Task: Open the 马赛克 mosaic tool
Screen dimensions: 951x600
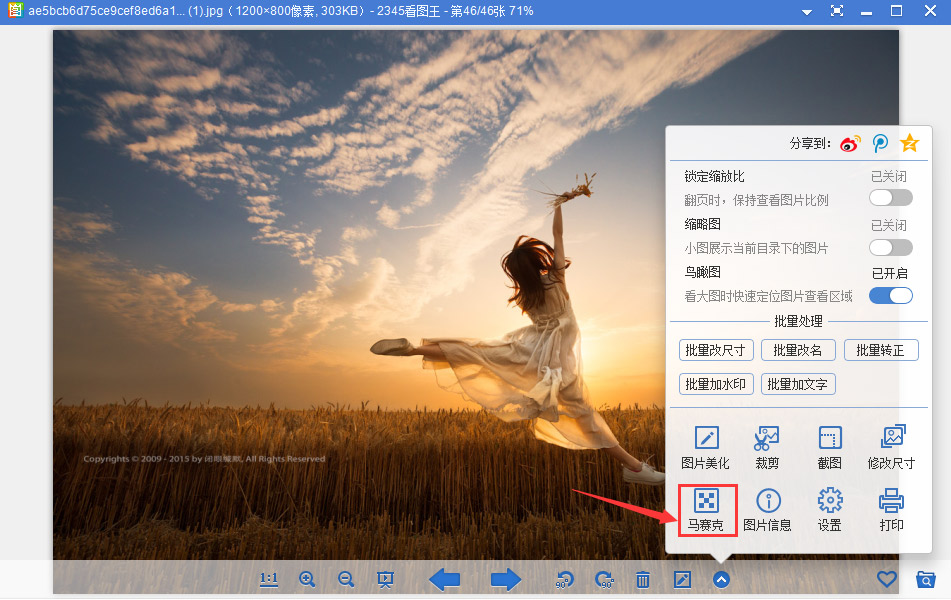Action: click(x=708, y=509)
